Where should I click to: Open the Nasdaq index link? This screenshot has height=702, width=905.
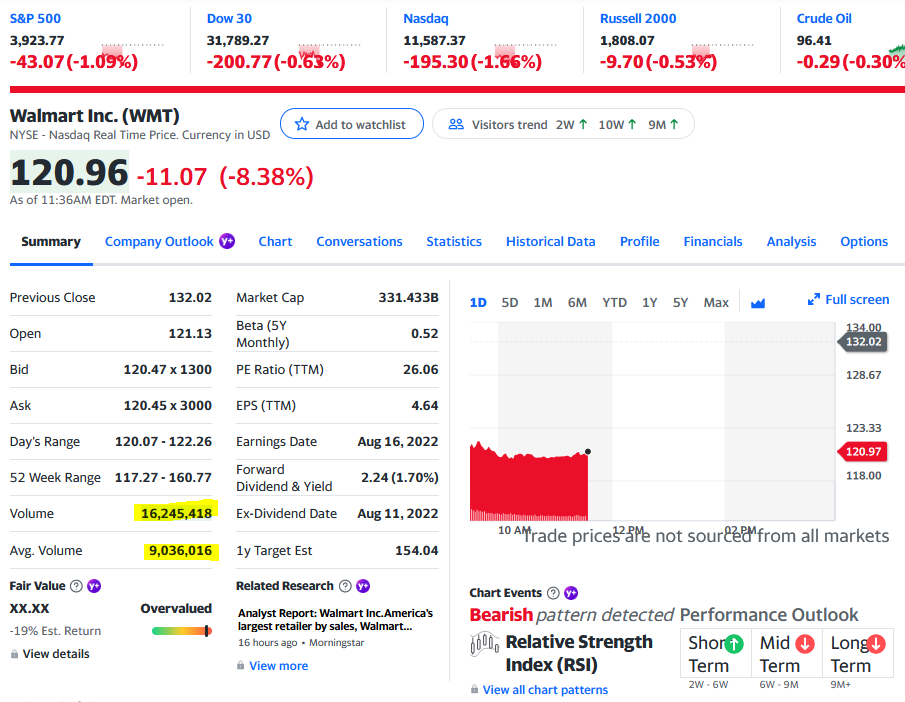426,18
